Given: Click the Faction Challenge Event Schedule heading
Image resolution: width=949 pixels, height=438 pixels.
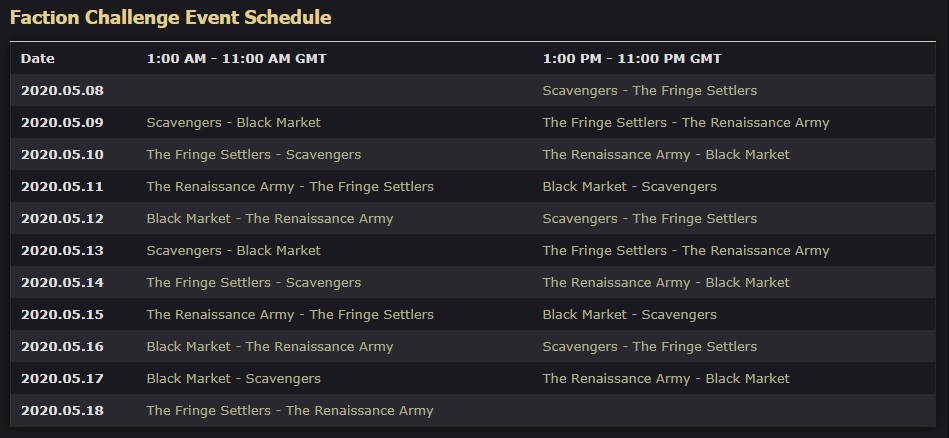Looking at the screenshot, I should click(x=171, y=18).
